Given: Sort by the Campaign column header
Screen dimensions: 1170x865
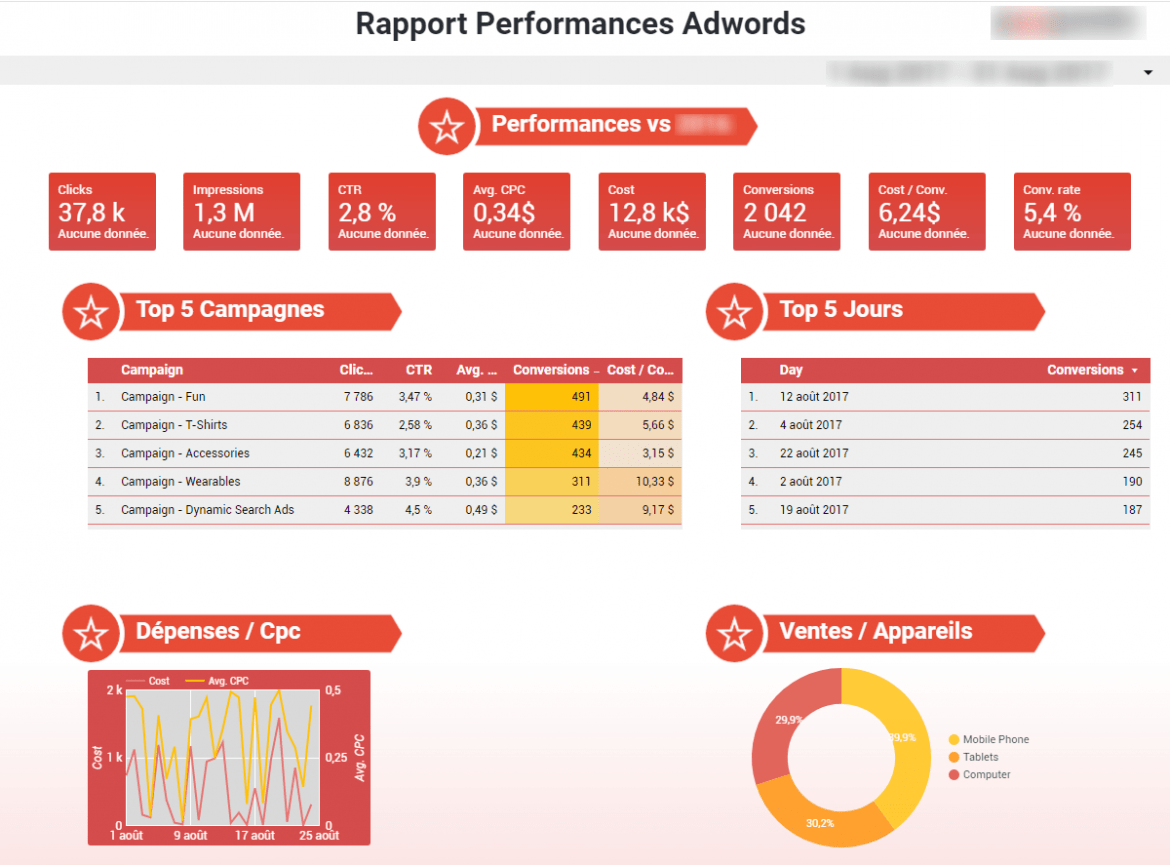Looking at the screenshot, I should [x=152, y=370].
